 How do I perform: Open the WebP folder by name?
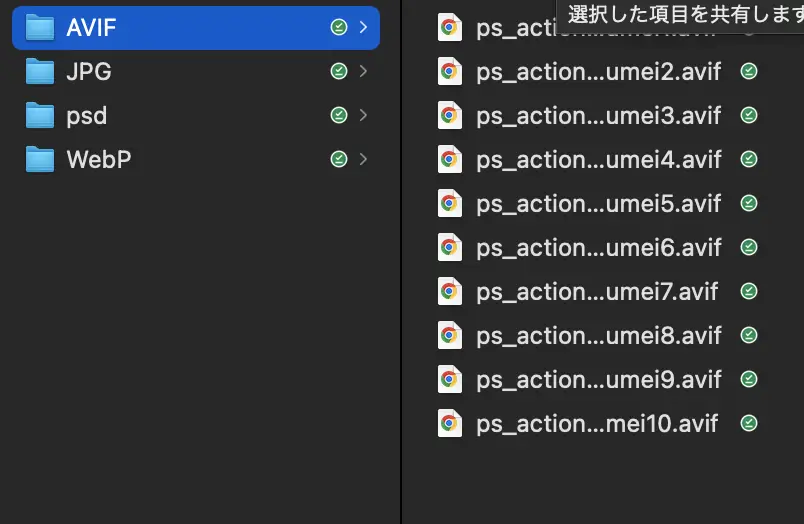(x=98, y=159)
